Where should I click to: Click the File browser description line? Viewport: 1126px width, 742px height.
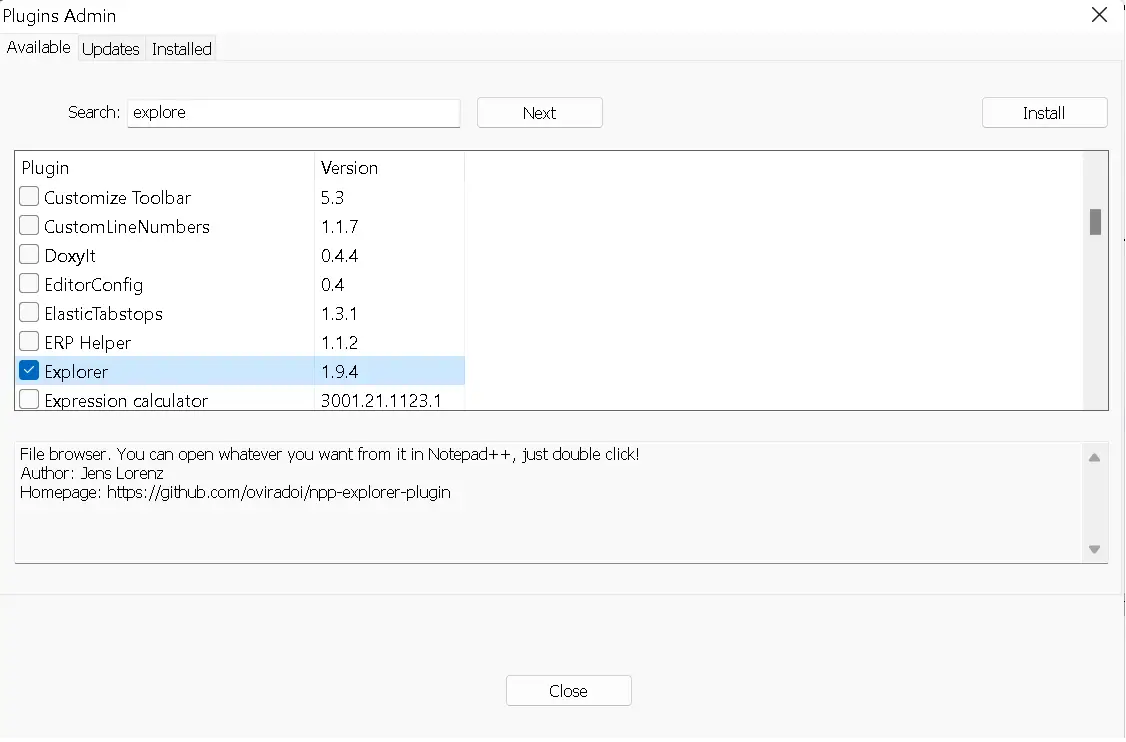pos(330,455)
